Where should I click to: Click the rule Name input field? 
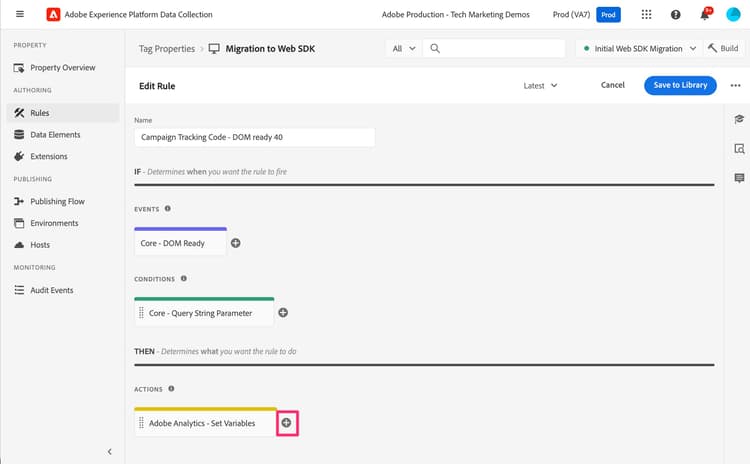[254, 137]
